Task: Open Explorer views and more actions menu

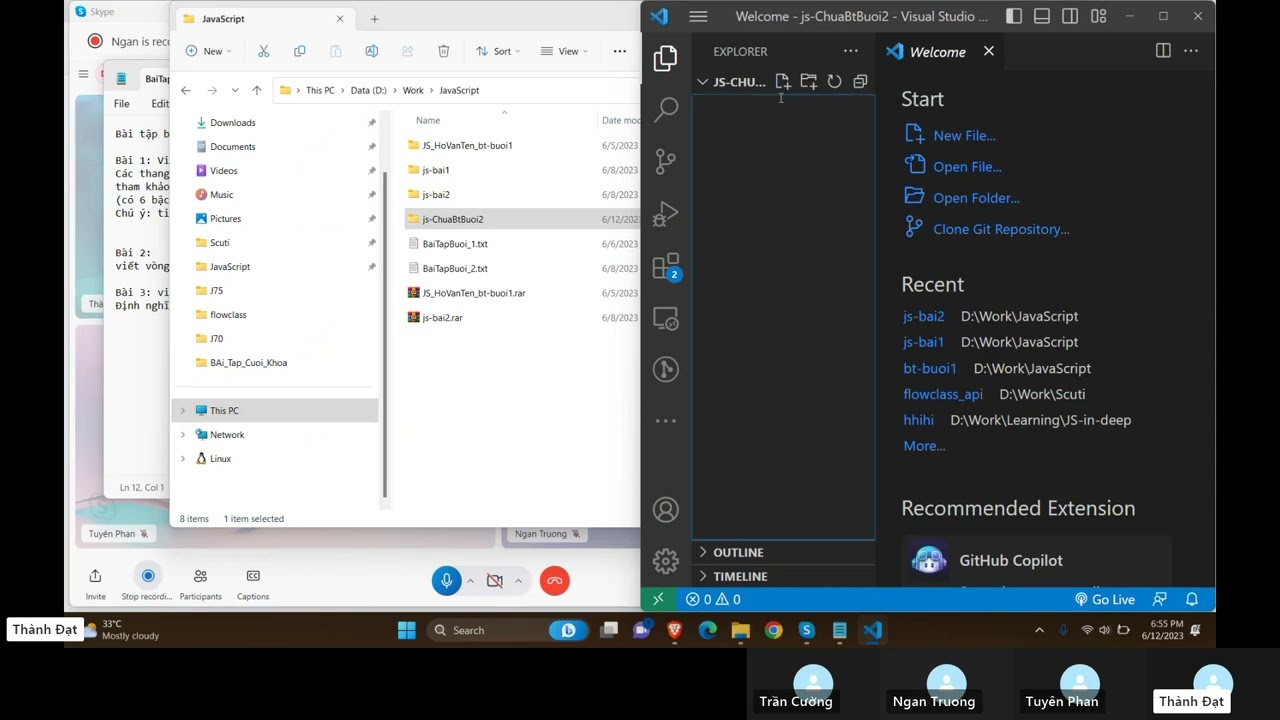Action: click(x=850, y=51)
